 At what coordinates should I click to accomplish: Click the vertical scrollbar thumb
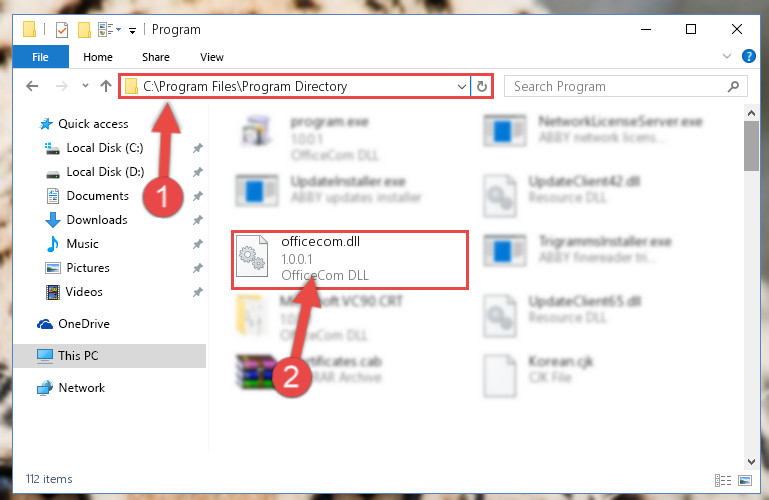pyautogui.click(x=751, y=146)
